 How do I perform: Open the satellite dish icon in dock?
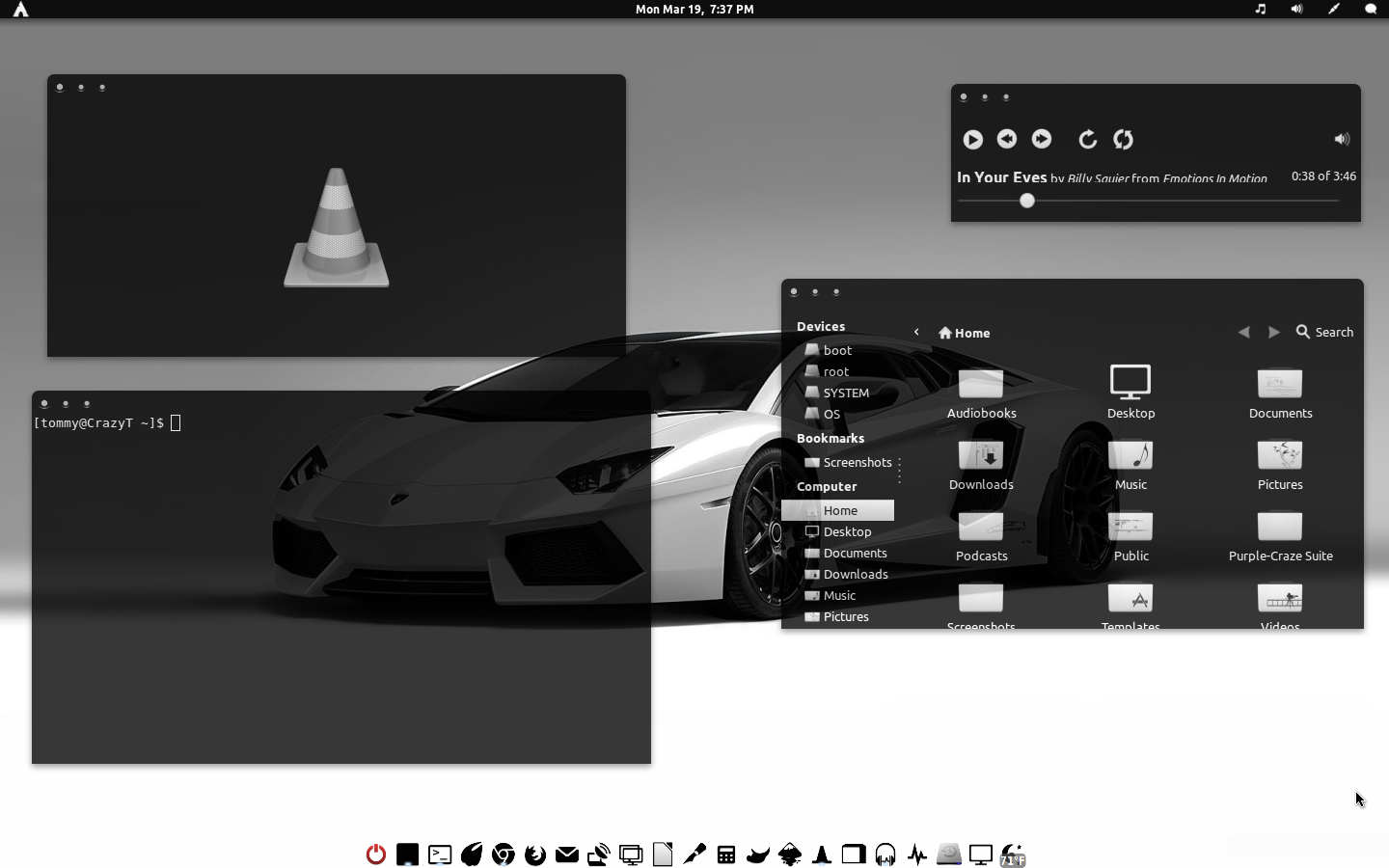(599, 854)
